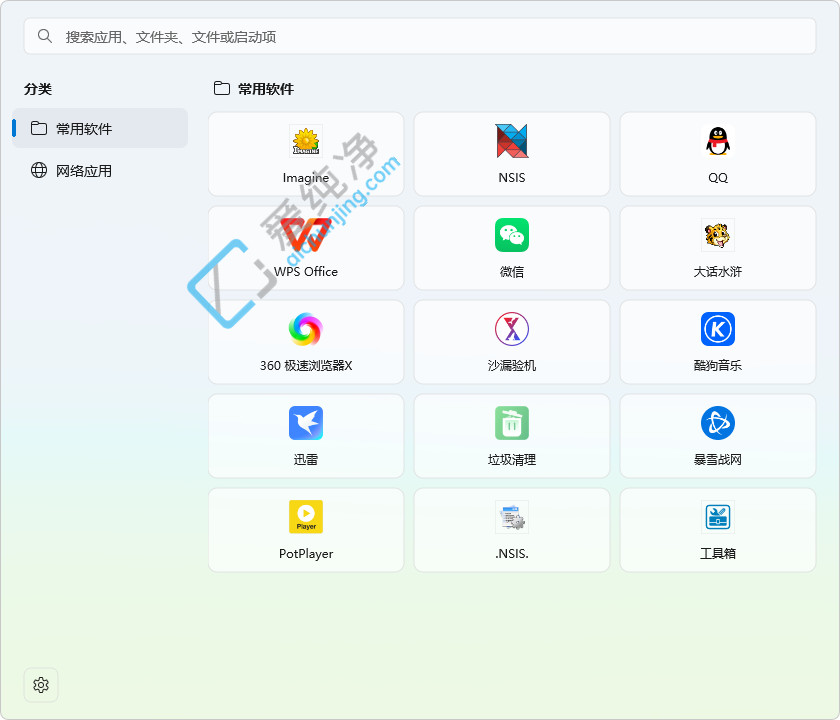
Task: Open the green 微信 icon
Action: point(512,235)
